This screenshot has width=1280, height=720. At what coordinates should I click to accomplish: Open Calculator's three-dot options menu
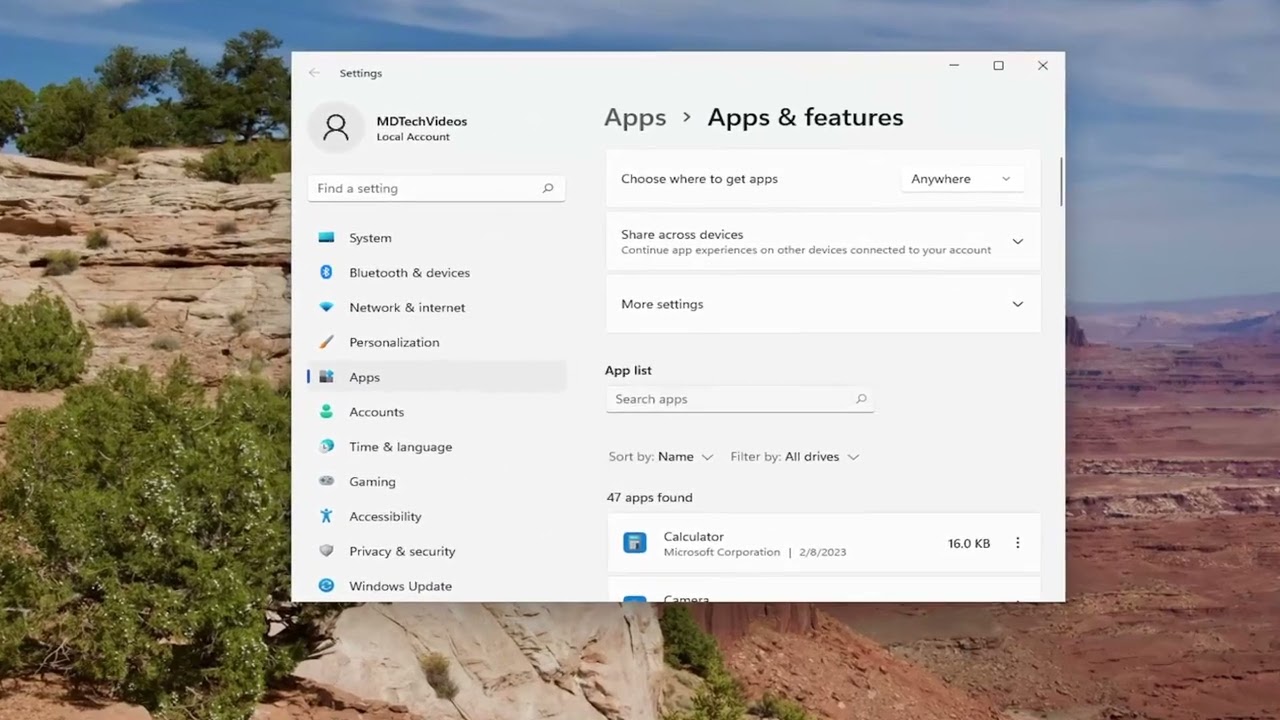(1018, 543)
